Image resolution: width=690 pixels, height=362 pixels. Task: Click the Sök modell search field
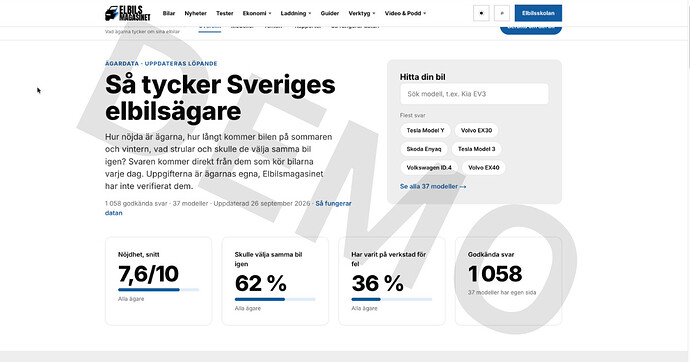(x=474, y=94)
